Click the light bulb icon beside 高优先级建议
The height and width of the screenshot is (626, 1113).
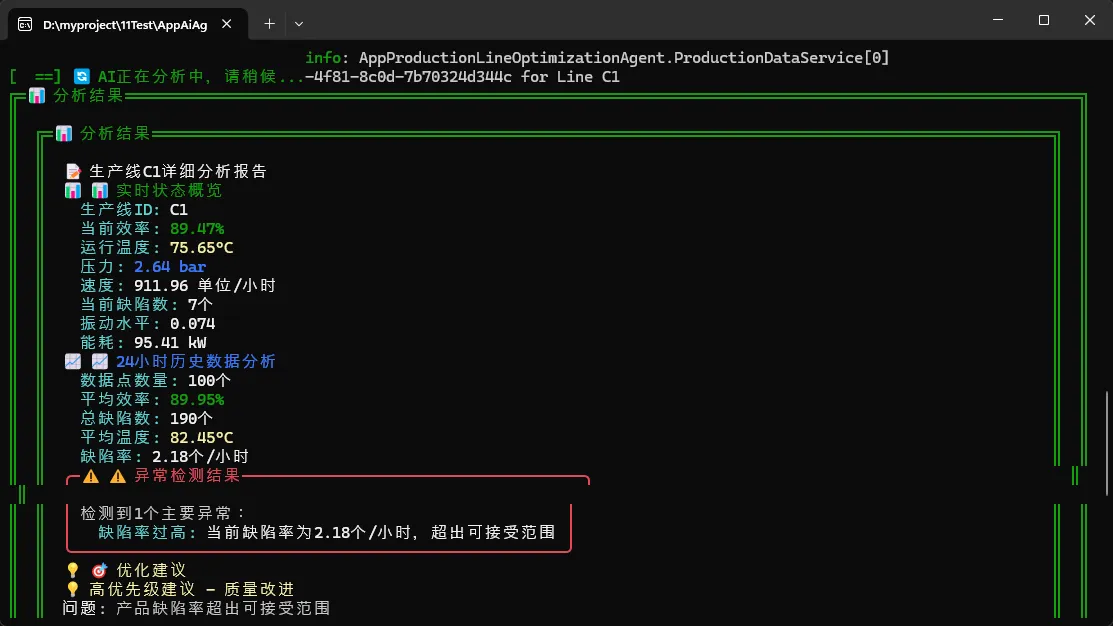tap(72, 589)
